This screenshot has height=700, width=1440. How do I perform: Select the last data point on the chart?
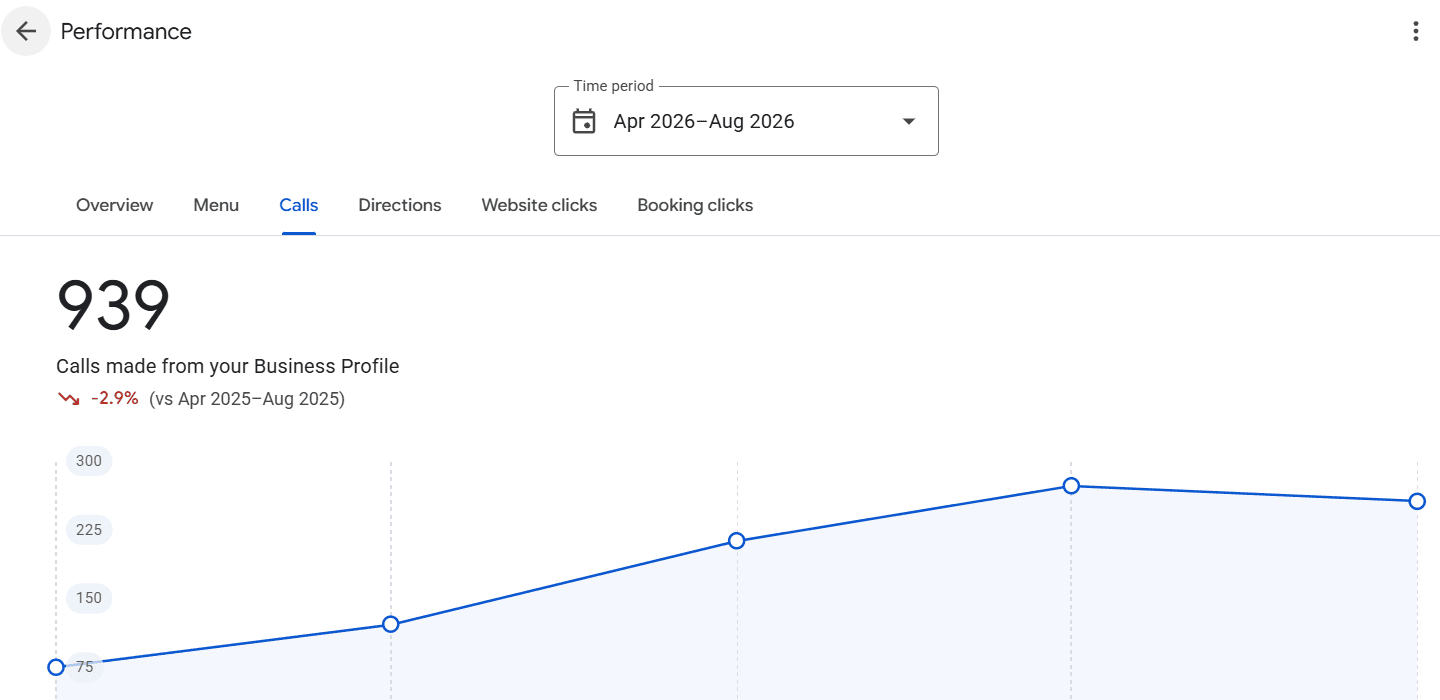pos(1417,501)
